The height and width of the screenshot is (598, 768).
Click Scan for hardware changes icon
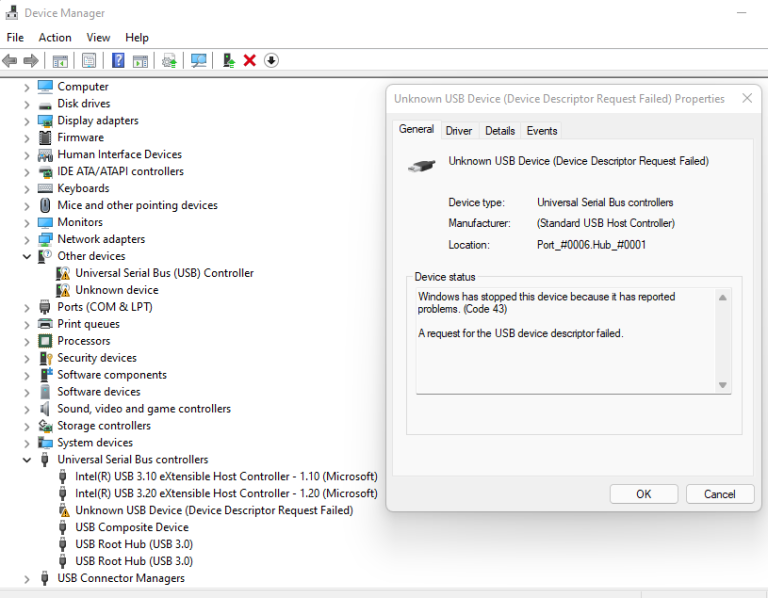point(199,61)
